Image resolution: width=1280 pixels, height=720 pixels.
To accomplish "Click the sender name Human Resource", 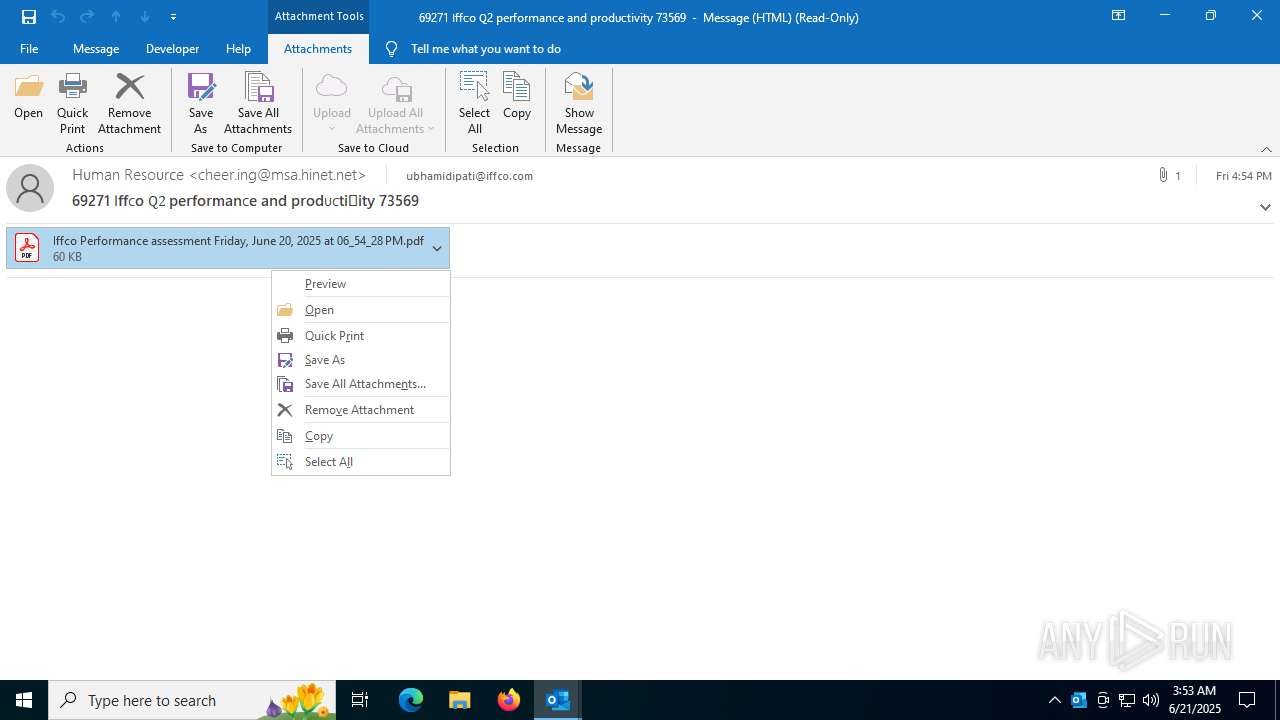I will (128, 175).
